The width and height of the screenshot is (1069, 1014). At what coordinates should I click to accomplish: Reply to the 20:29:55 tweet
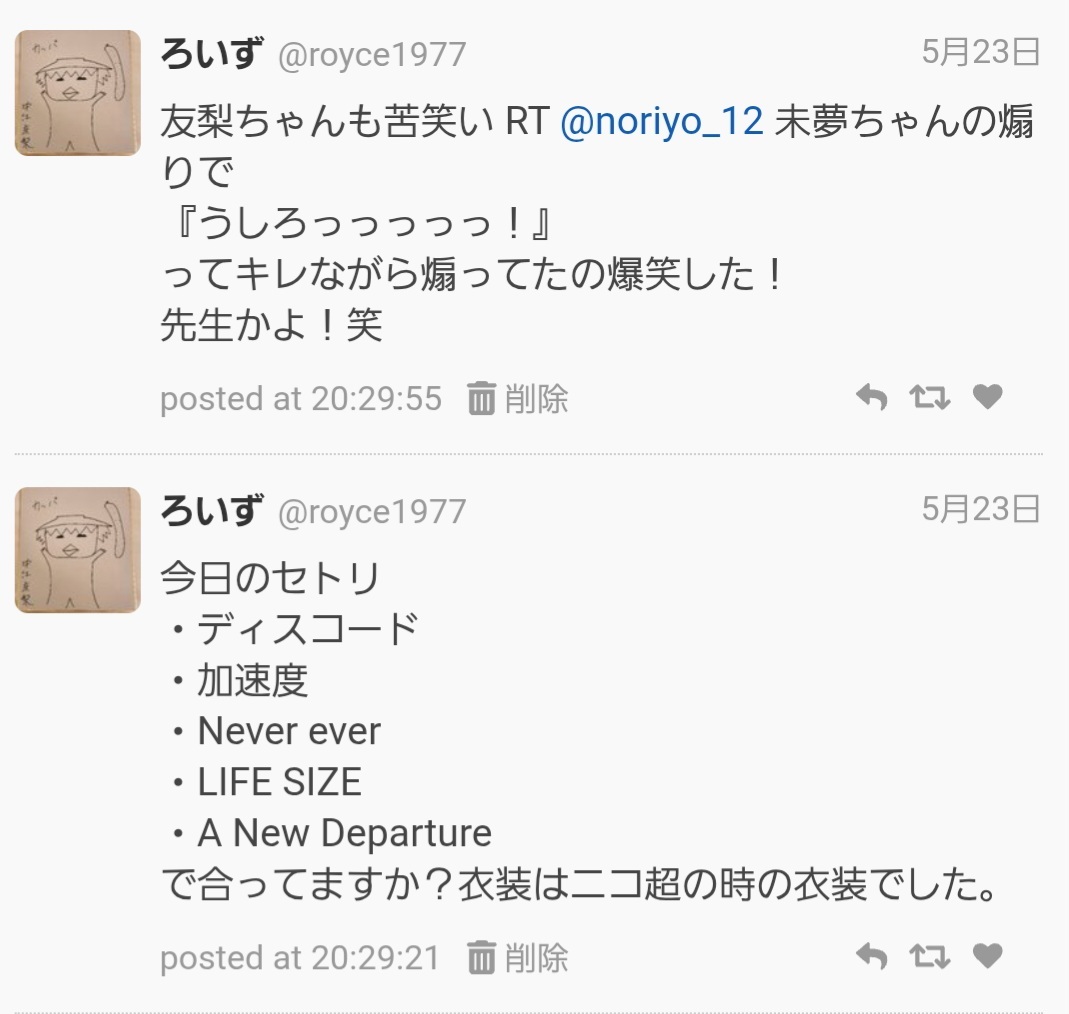click(872, 398)
